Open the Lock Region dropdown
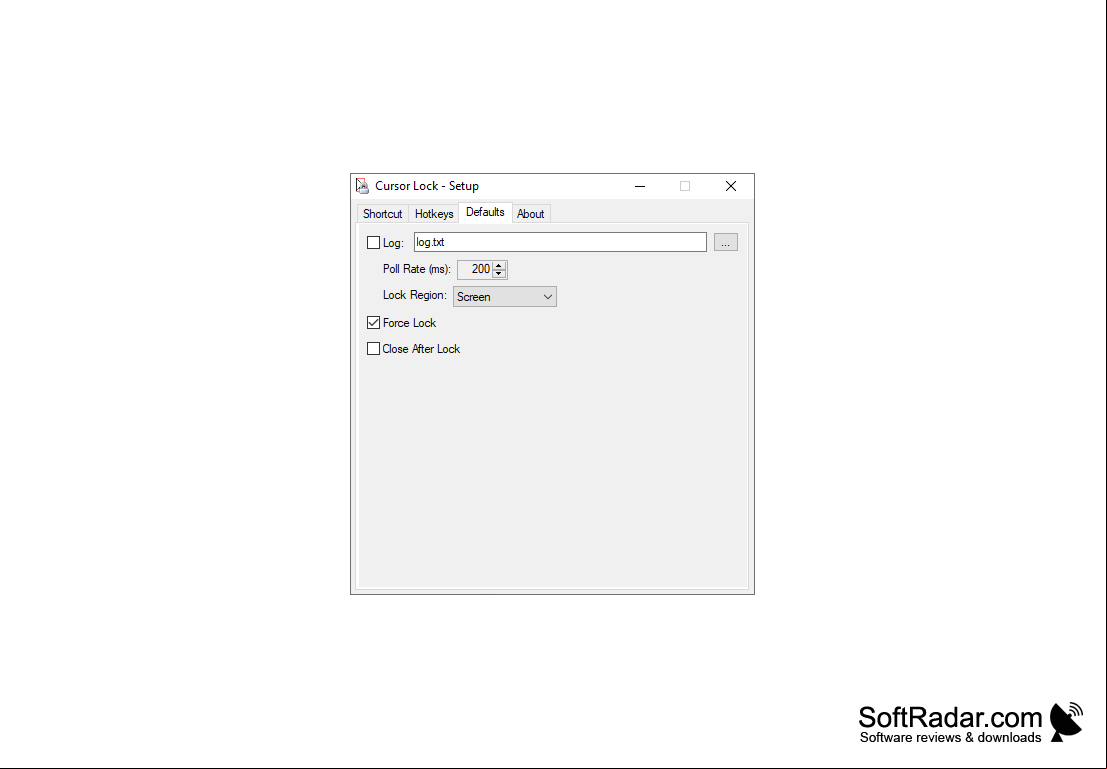The image size is (1107, 769). pyautogui.click(x=505, y=297)
